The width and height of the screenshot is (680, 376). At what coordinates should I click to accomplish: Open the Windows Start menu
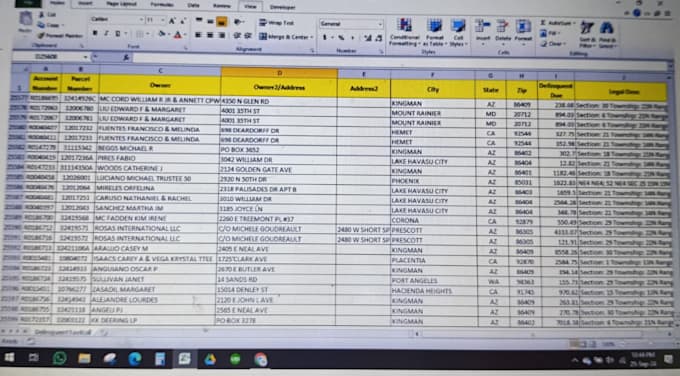[x=9, y=358]
